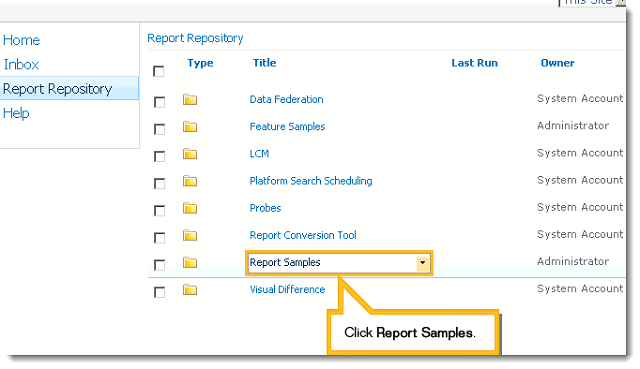Click the Report Conversion Tool folder icon
The image size is (640, 369).
click(x=190, y=235)
